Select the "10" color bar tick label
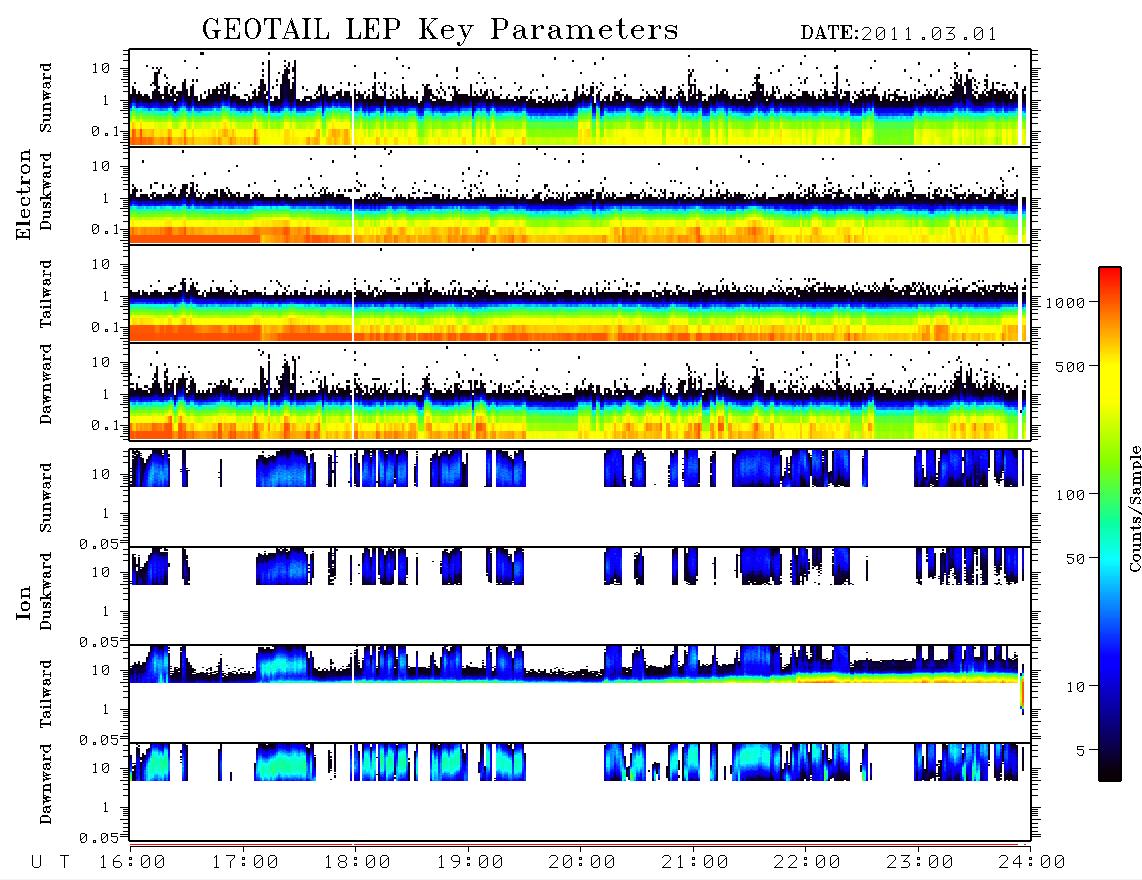 coord(1076,686)
